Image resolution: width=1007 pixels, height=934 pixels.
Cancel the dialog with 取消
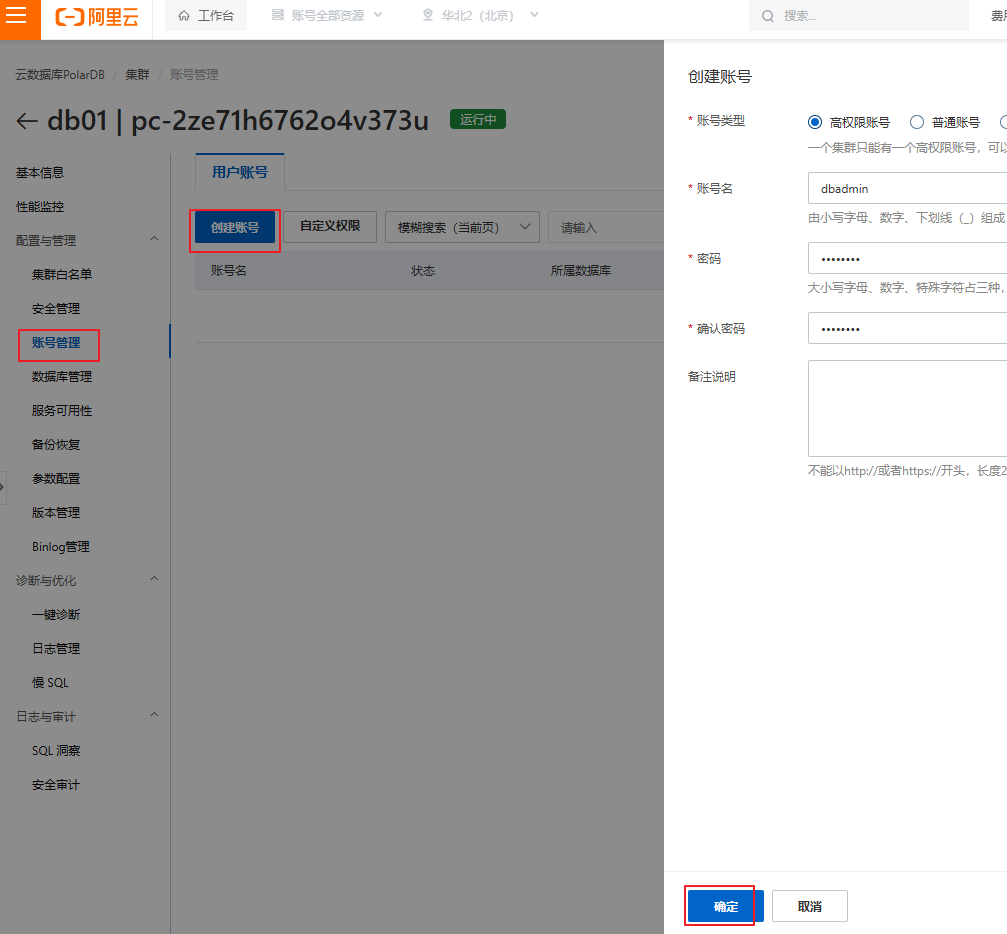(x=810, y=906)
